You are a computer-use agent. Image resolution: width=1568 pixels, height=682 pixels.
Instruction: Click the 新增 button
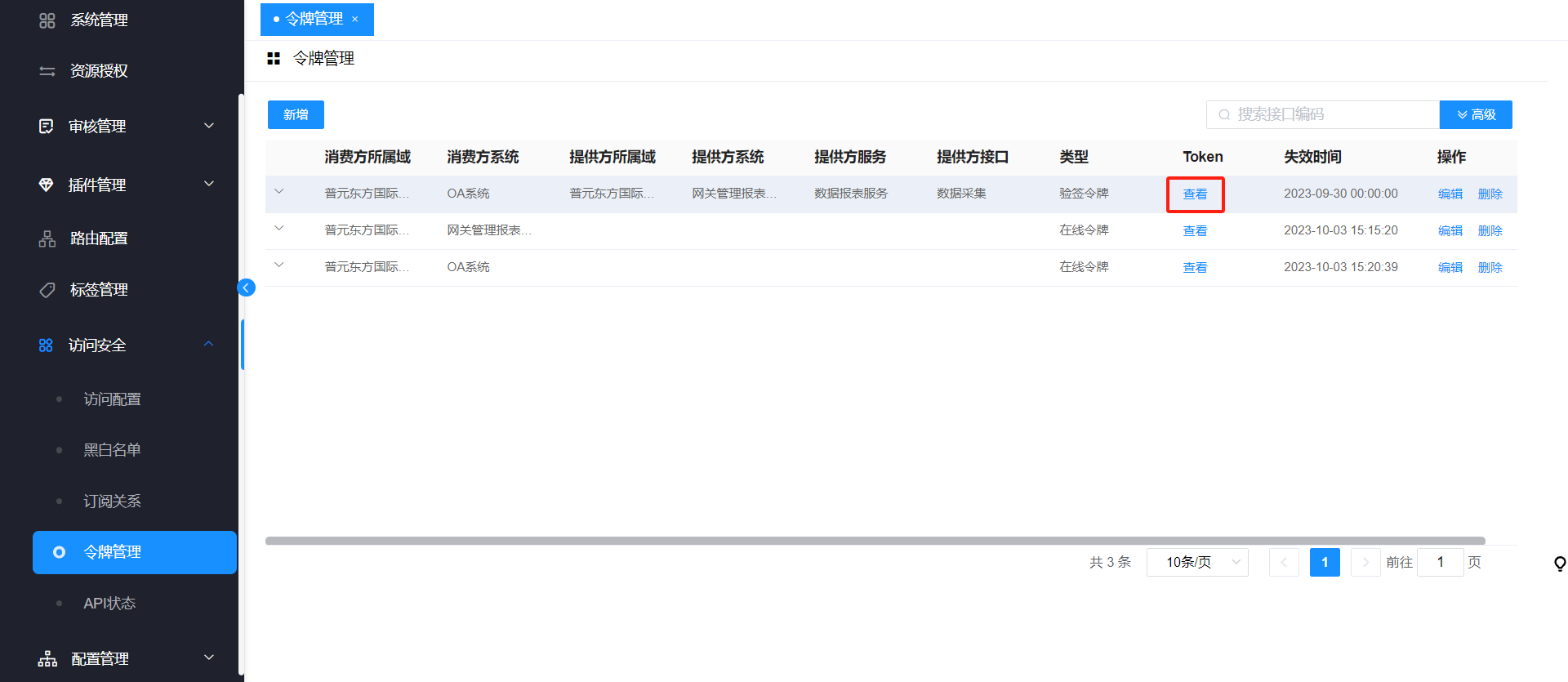point(296,115)
